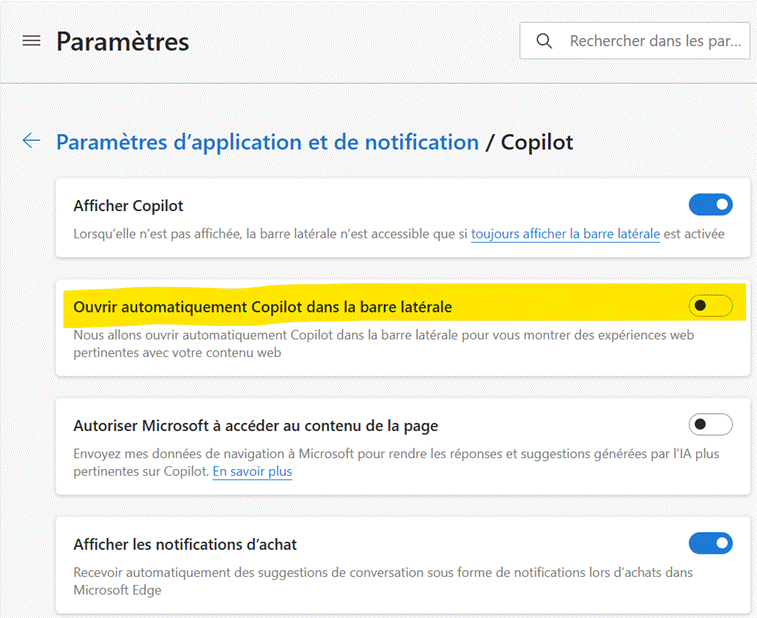Viewport: 757px width, 618px height.
Task: Disable the Afficher Copilot toggle
Action: click(x=710, y=205)
